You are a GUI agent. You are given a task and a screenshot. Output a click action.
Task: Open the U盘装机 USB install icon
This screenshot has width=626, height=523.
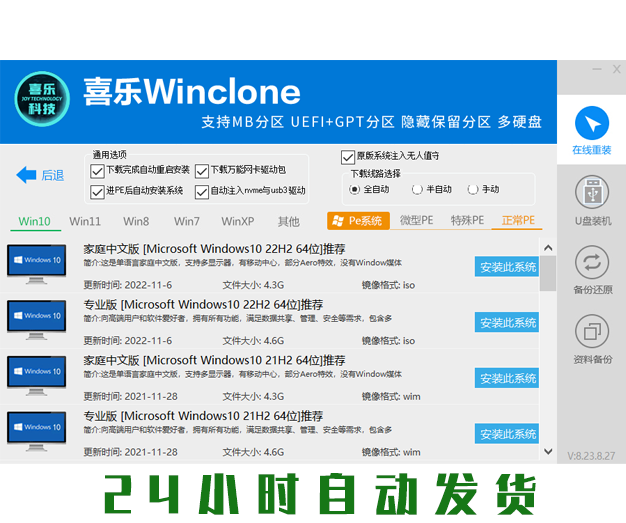tap(592, 192)
